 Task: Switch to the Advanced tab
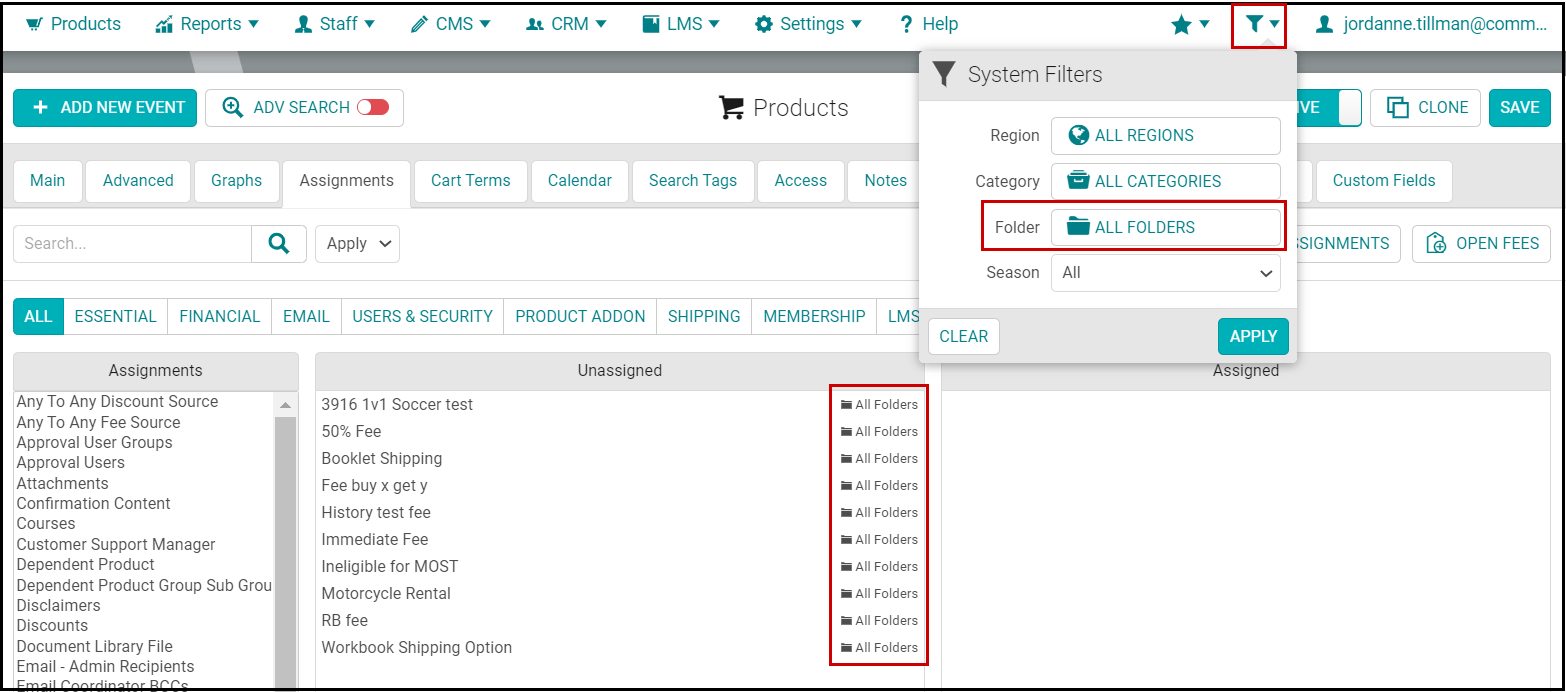click(x=138, y=181)
